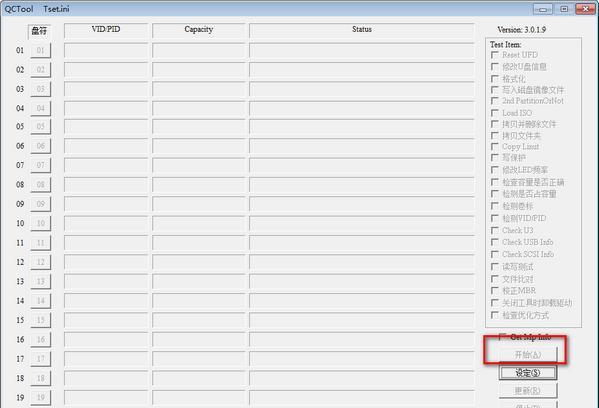Select port button 01
Screen dimensions: 599x408
tap(40, 50)
